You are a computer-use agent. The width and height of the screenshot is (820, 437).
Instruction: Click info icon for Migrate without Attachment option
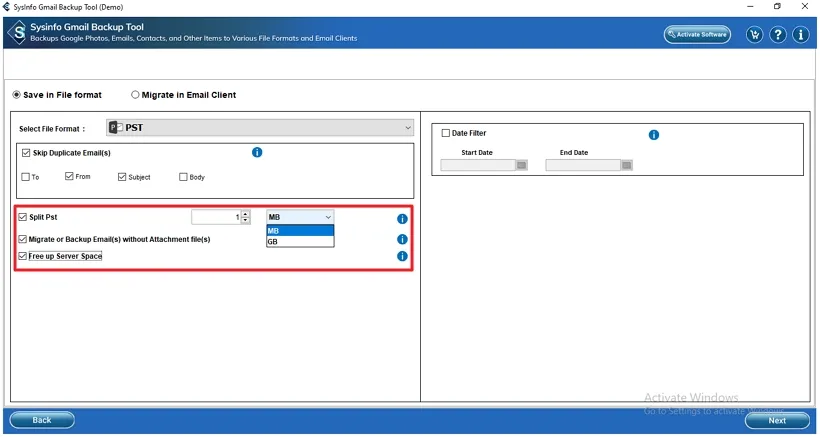(x=402, y=239)
